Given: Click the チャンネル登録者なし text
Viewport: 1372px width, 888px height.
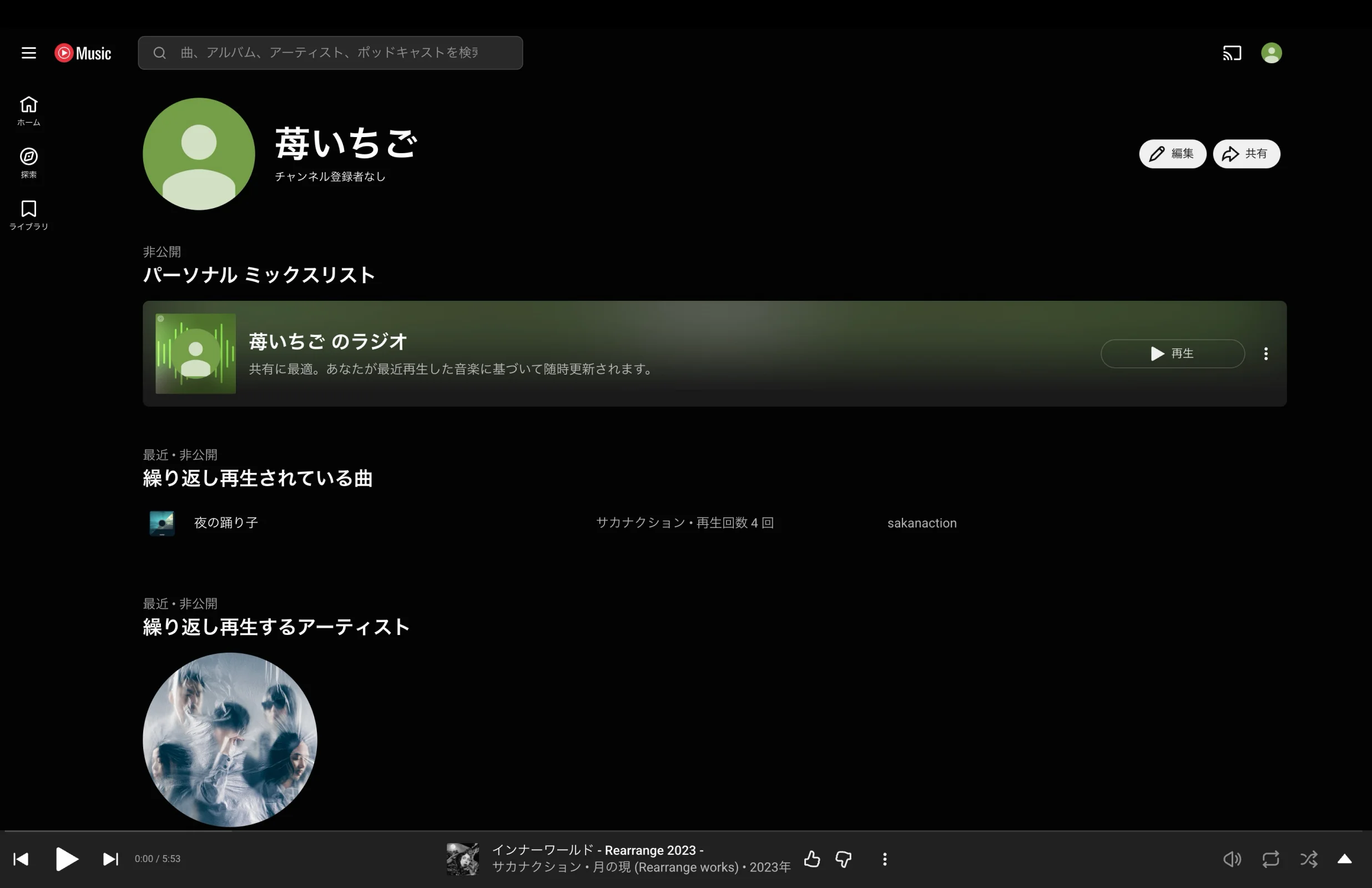Looking at the screenshot, I should [x=330, y=176].
